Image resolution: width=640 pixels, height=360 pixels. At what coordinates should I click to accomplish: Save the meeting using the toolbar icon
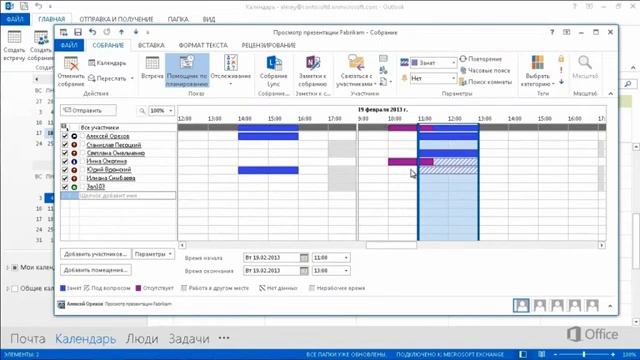point(78,32)
